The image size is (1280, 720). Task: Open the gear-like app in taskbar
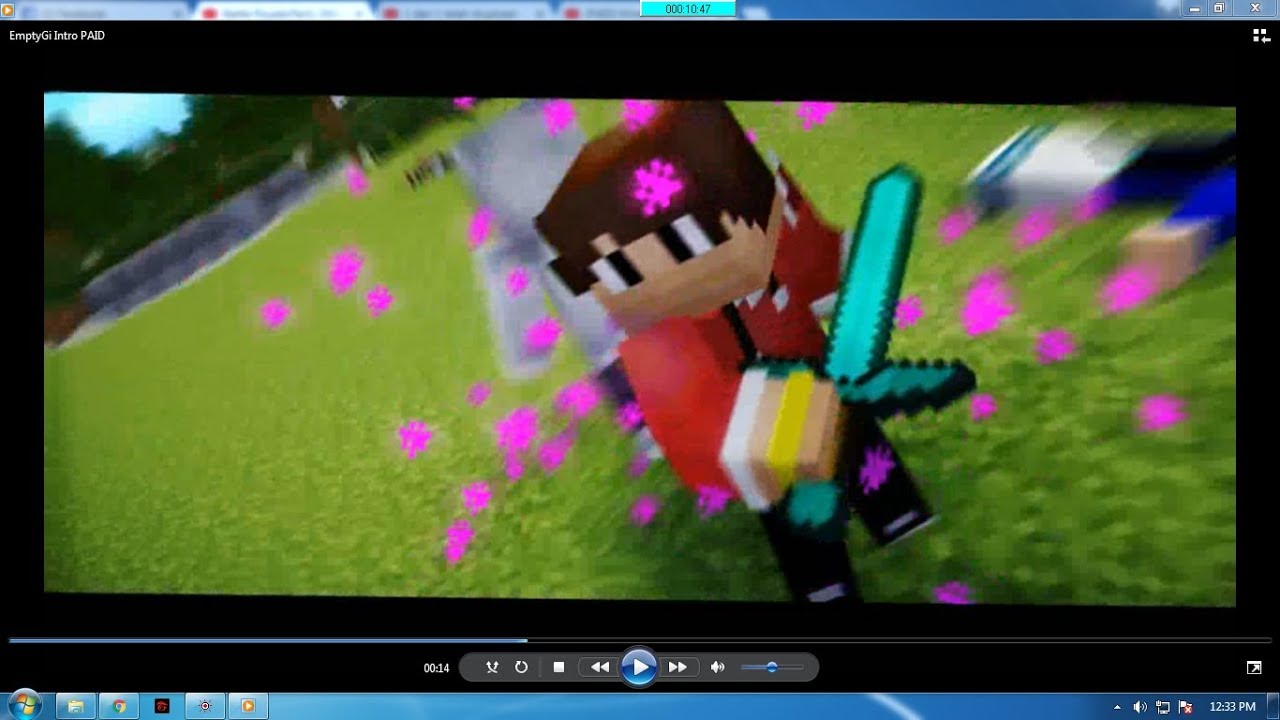205,706
